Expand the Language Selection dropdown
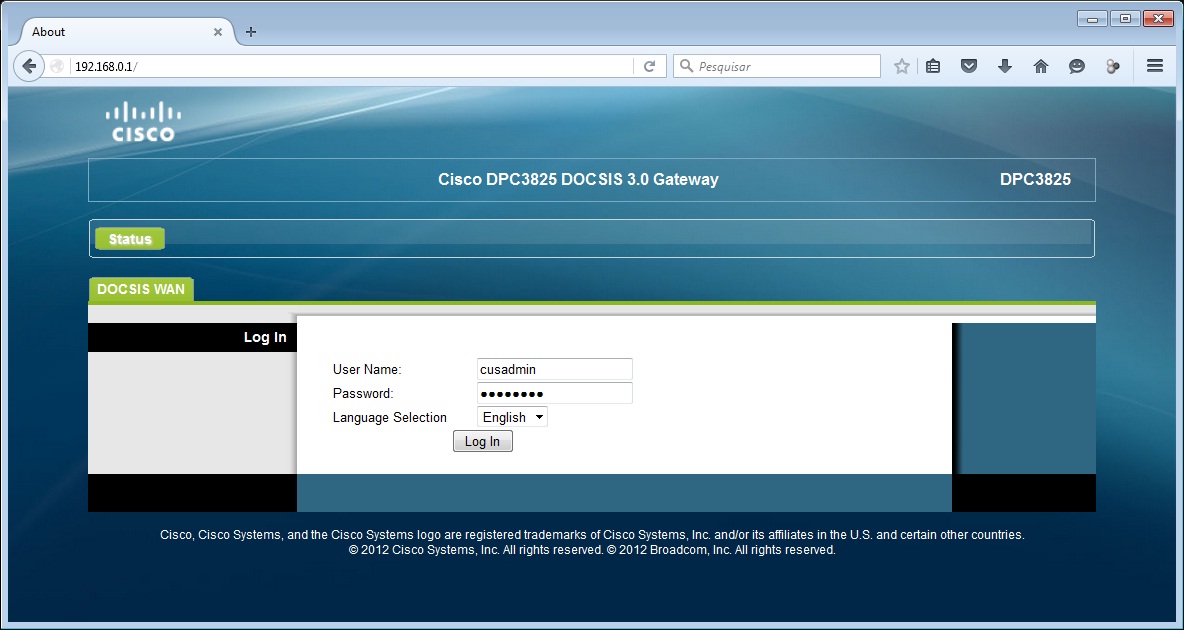This screenshot has width=1184, height=630. (x=512, y=417)
